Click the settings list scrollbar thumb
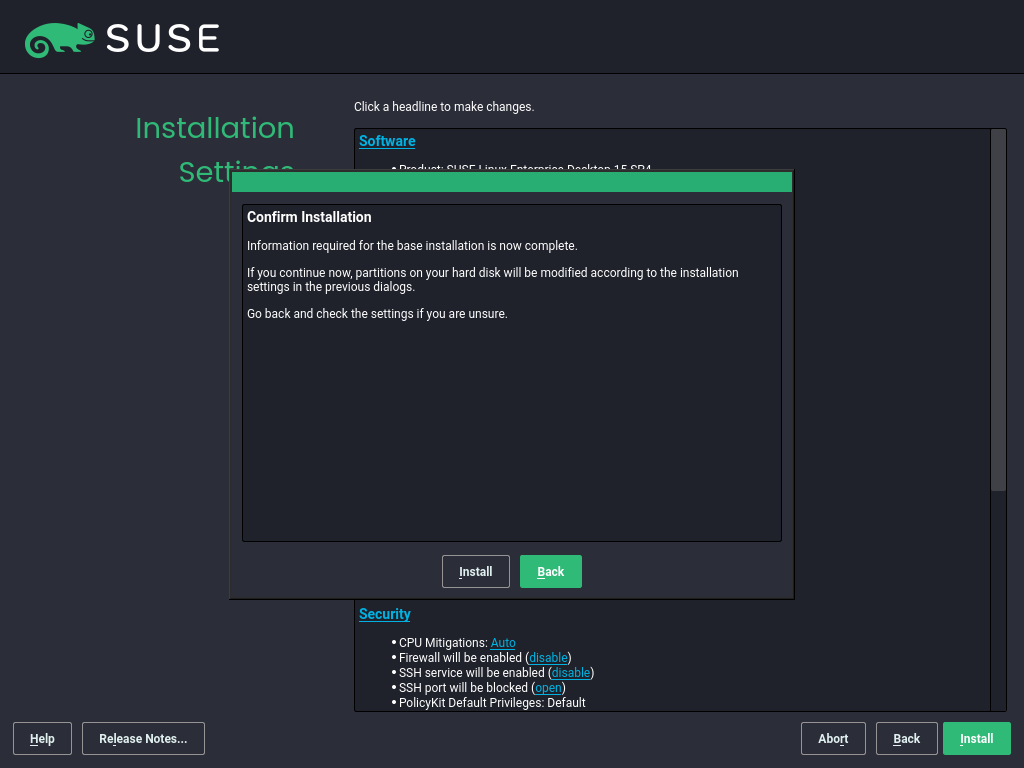 pyautogui.click(x=998, y=310)
